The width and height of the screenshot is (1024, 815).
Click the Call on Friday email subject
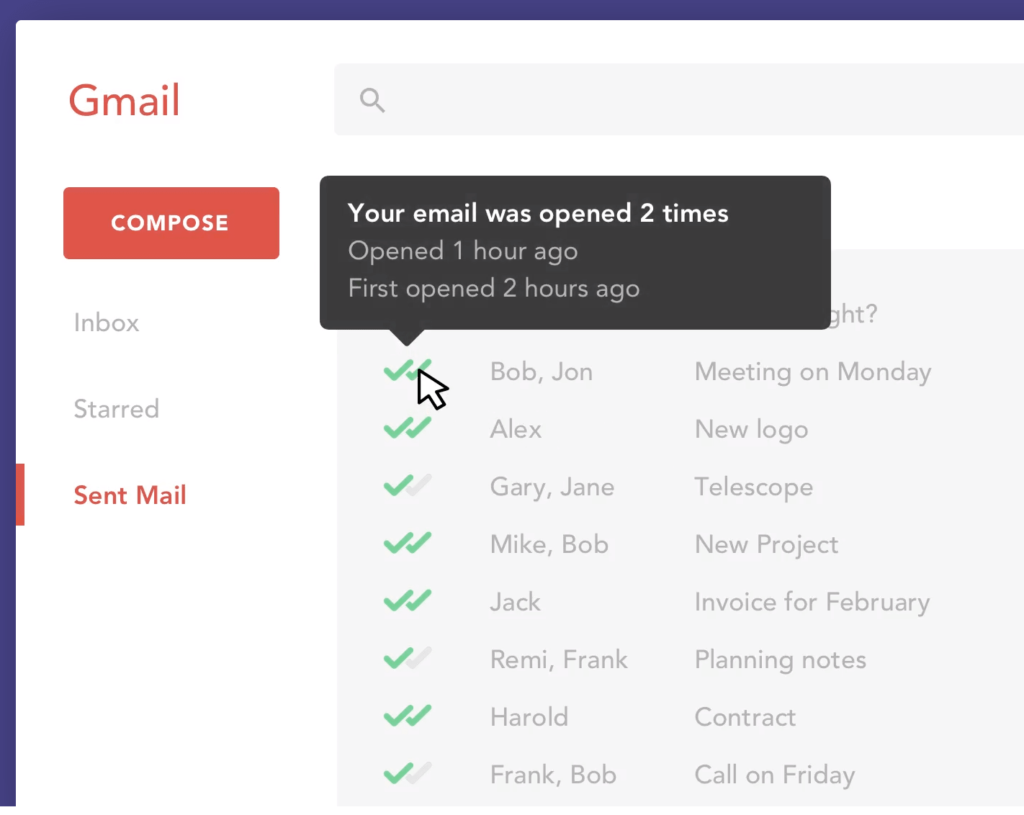(774, 773)
